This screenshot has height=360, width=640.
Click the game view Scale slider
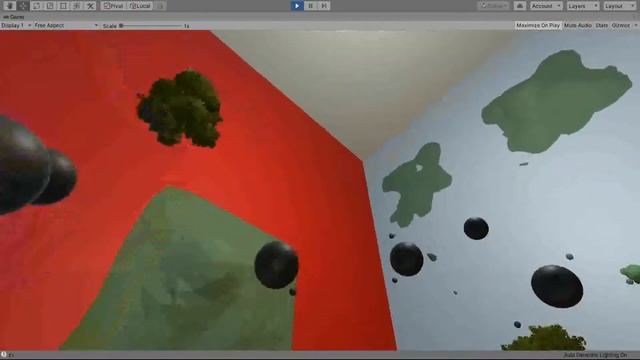(150, 26)
